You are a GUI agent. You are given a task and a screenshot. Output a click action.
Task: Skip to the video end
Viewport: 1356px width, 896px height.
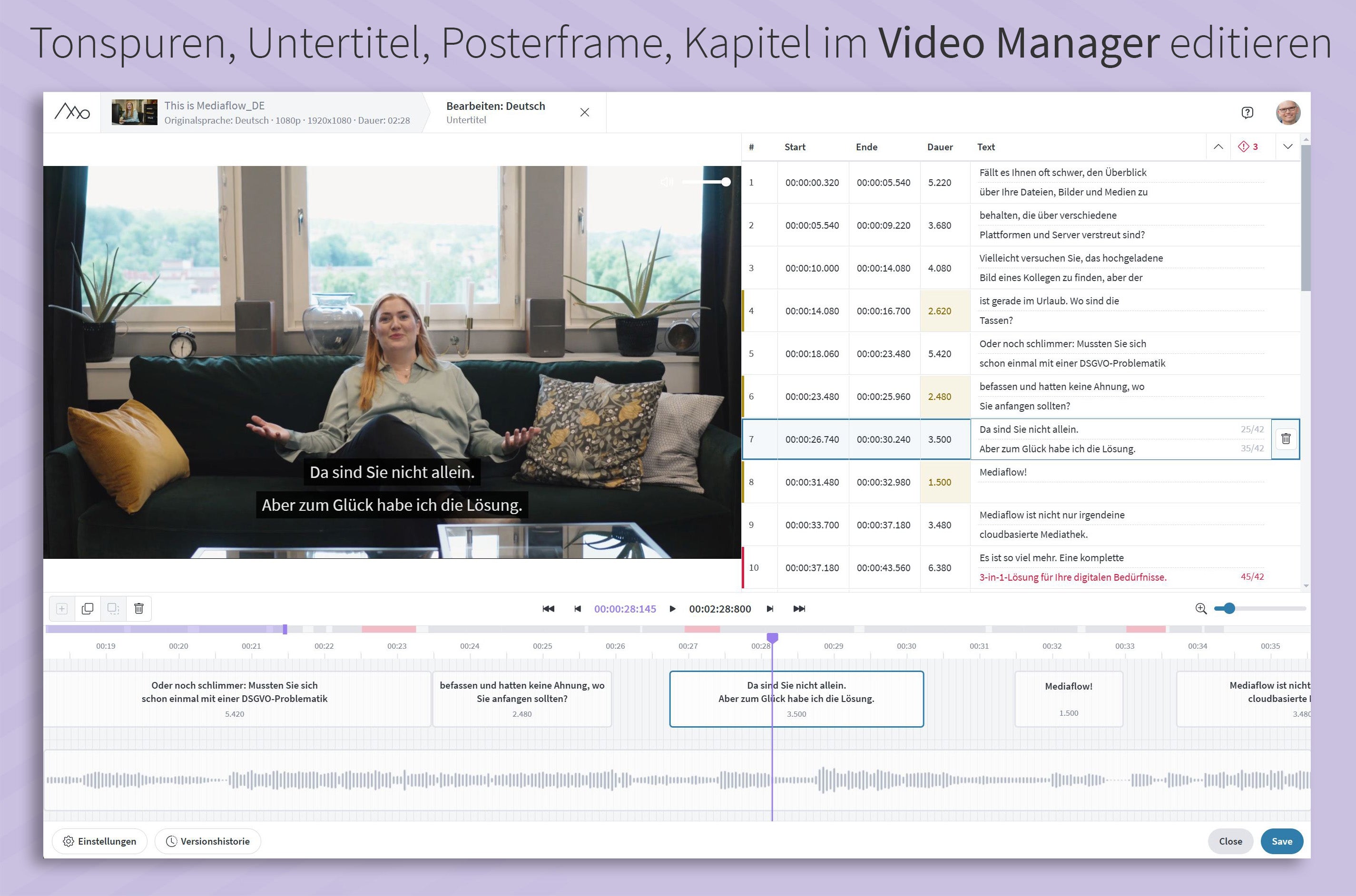pos(799,609)
